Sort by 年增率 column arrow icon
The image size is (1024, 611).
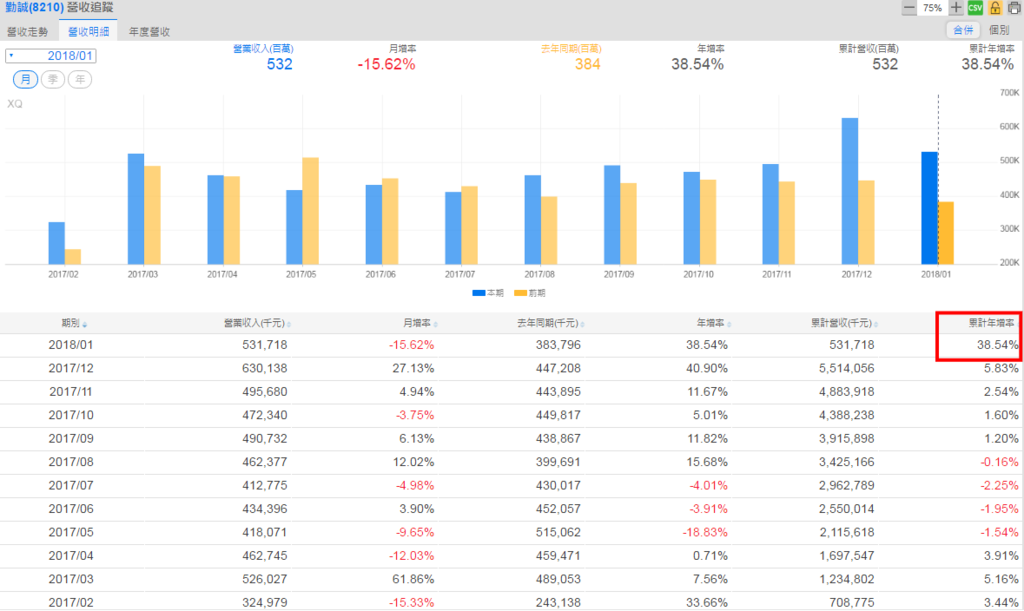click(729, 324)
